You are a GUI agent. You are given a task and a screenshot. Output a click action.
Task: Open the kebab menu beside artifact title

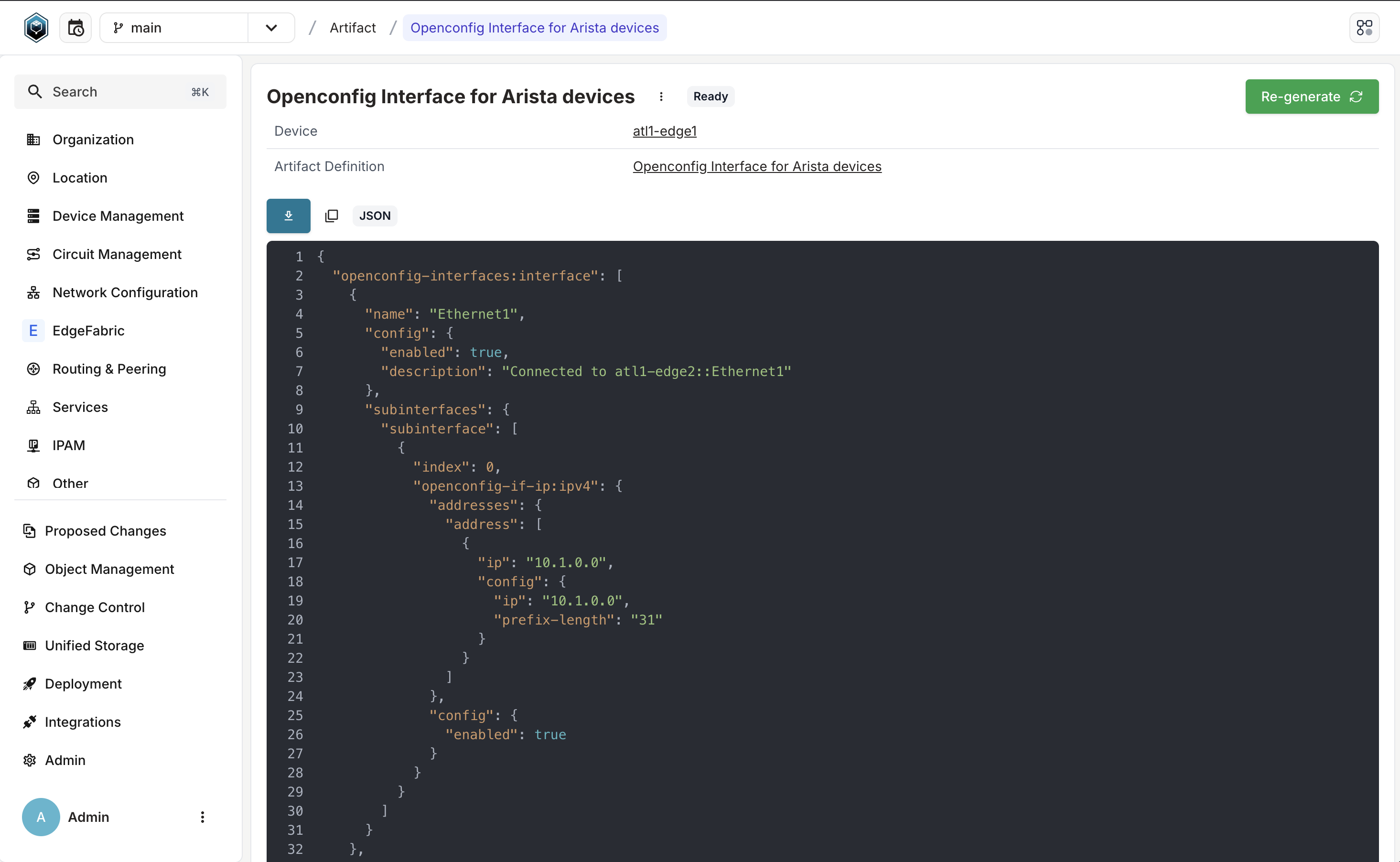[661, 97]
